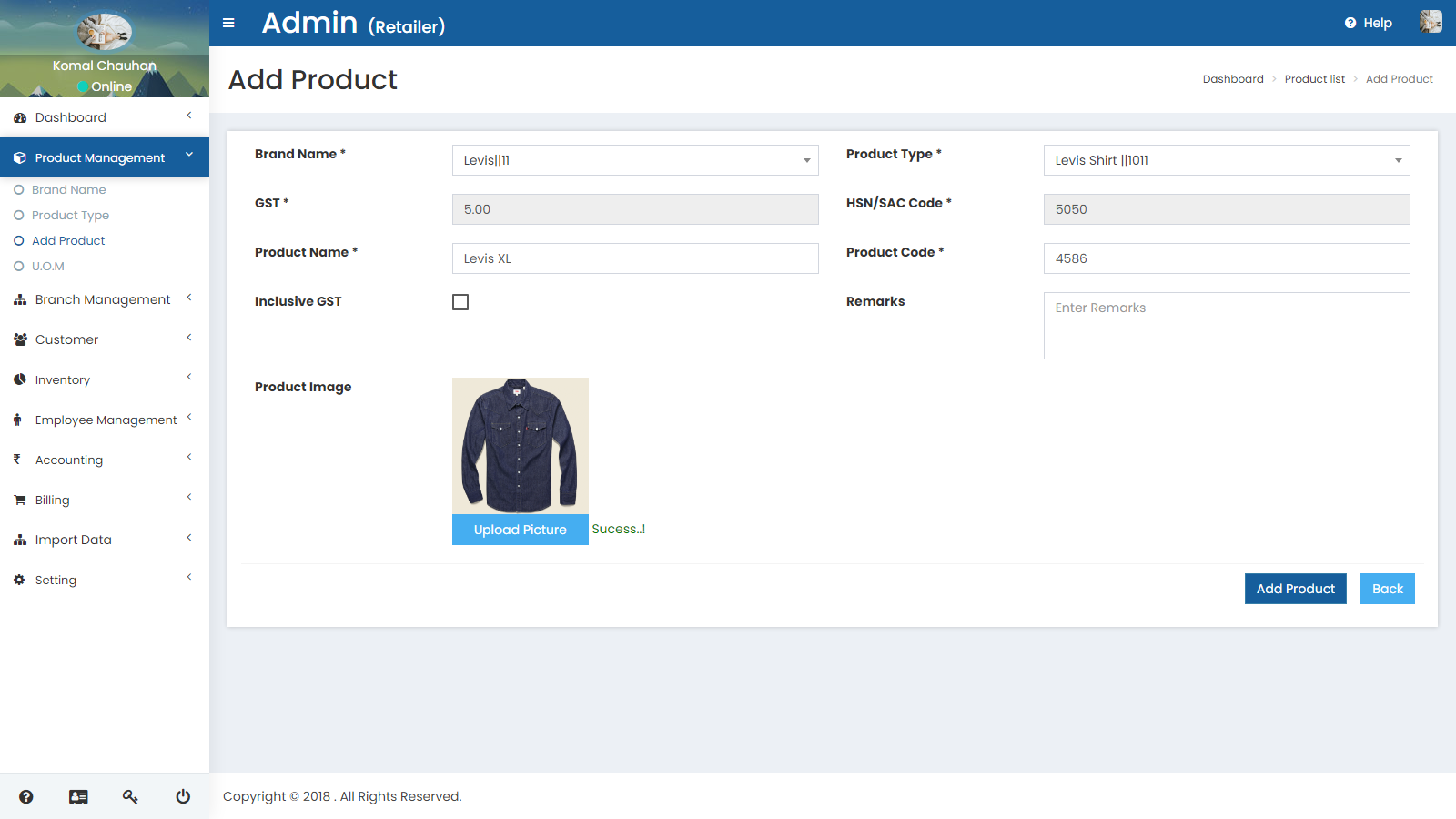Click the copyright 2018 footer text
Viewport: 1456px width, 819px height.
[x=342, y=796]
